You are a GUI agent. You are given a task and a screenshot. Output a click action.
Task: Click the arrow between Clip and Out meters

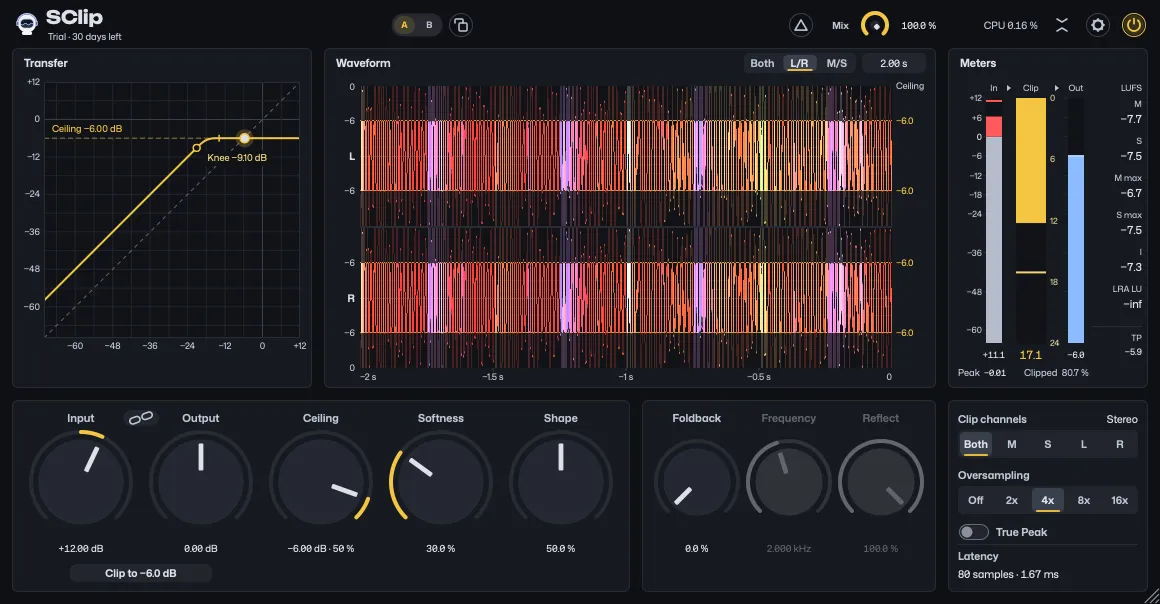1056,88
